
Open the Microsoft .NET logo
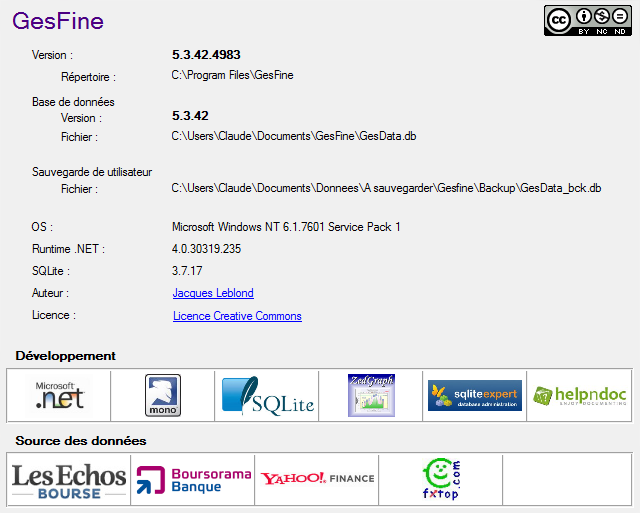[x=59, y=395]
